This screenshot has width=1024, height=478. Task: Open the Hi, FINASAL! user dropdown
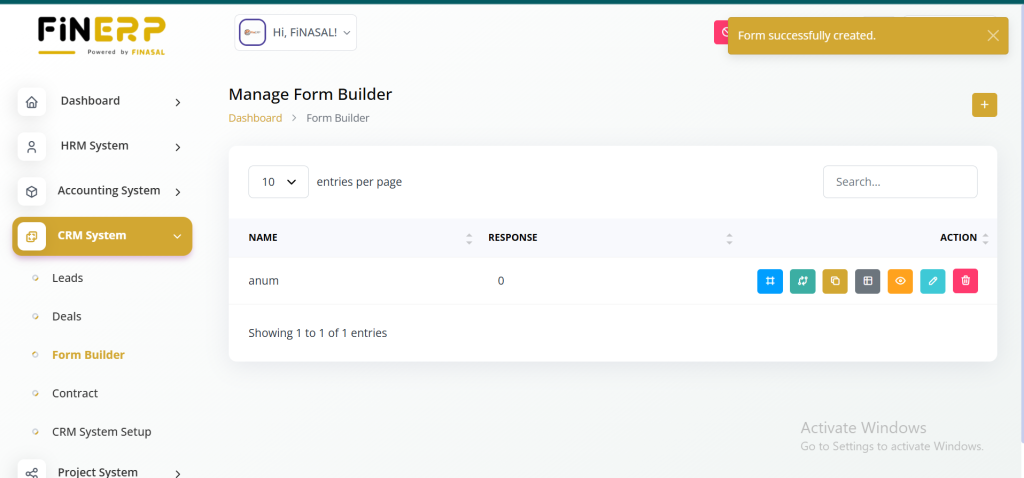[x=296, y=33]
